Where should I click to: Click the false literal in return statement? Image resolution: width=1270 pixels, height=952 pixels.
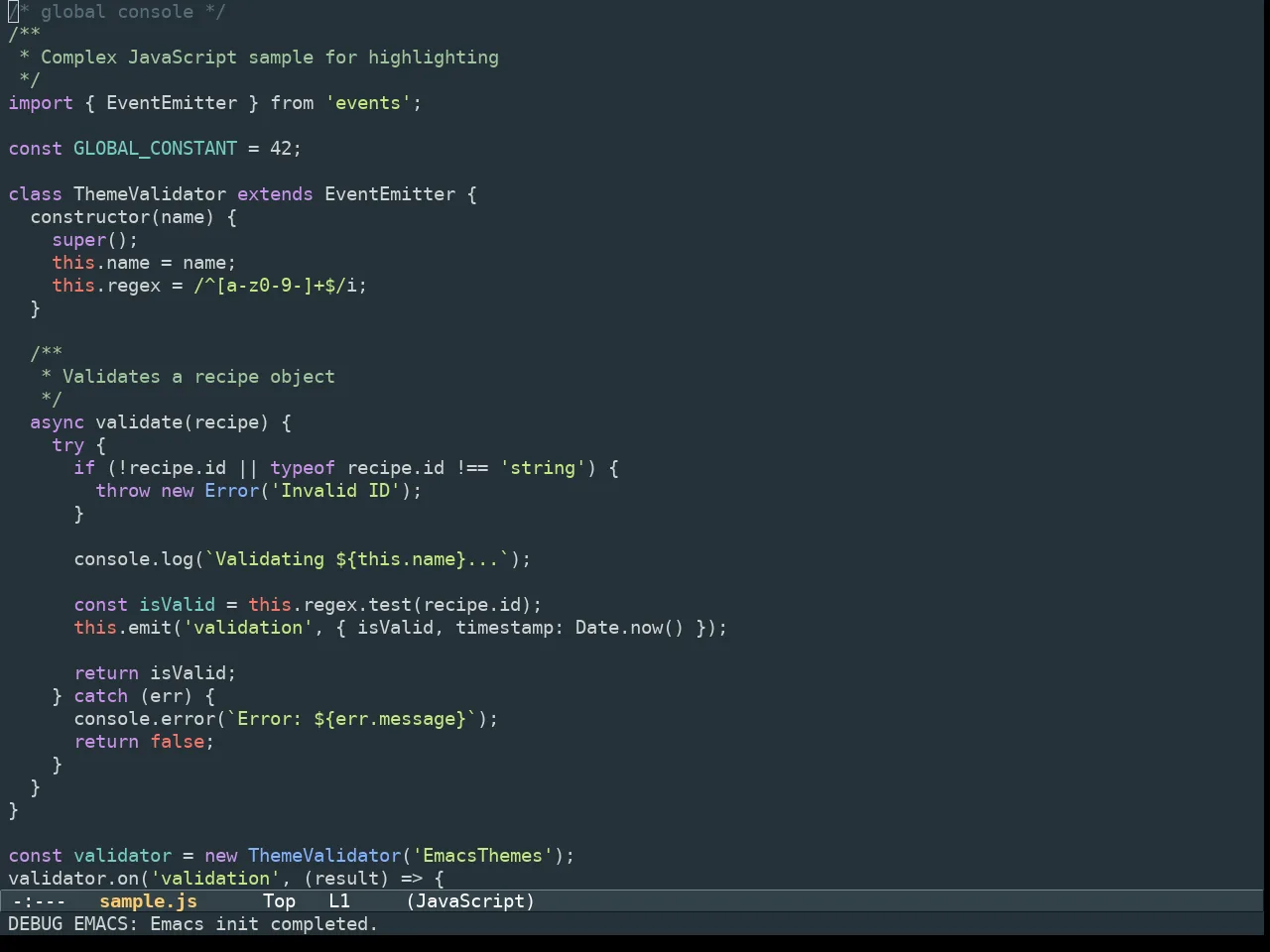click(x=177, y=742)
